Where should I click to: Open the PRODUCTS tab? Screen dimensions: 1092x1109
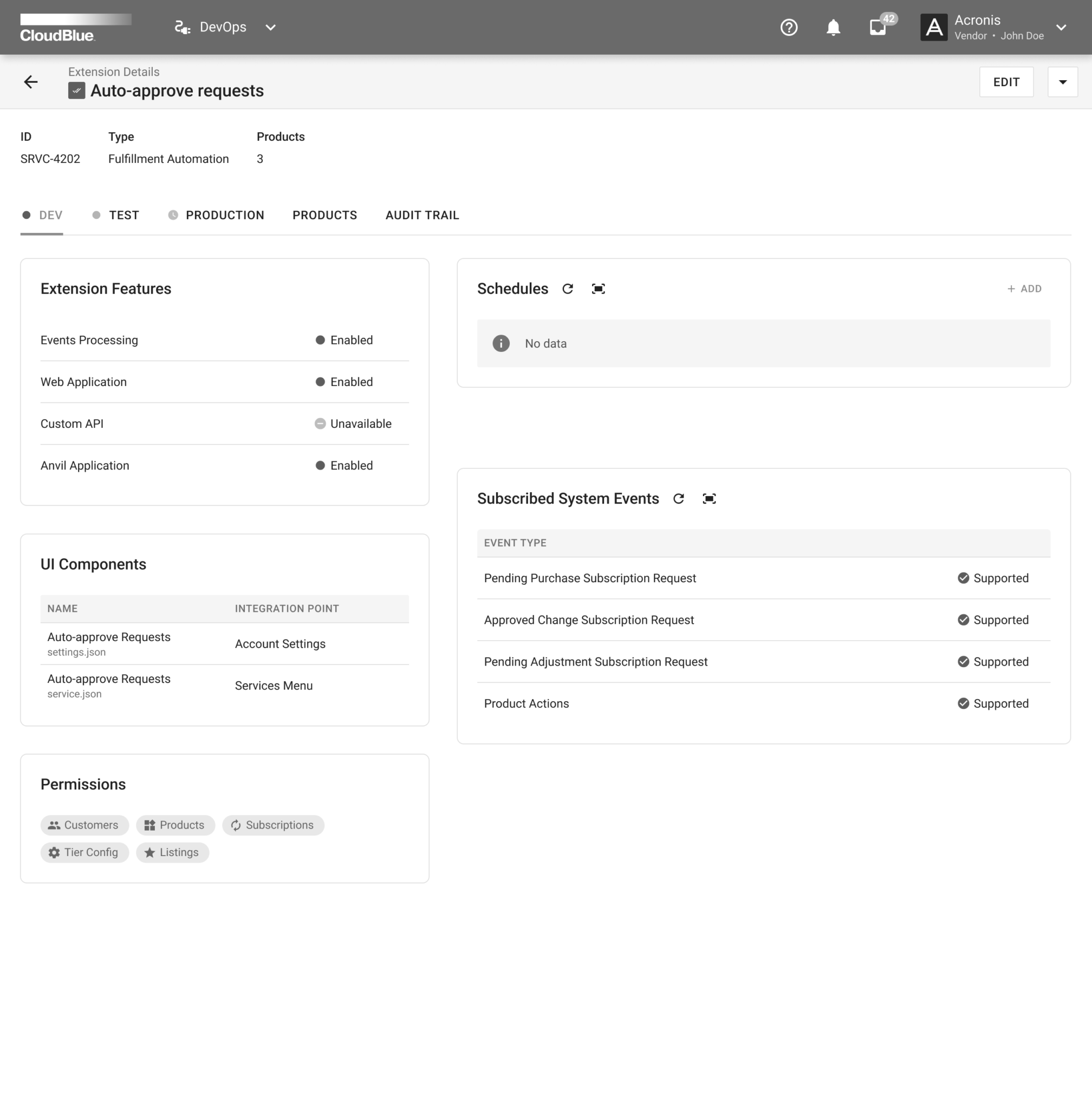[324, 215]
